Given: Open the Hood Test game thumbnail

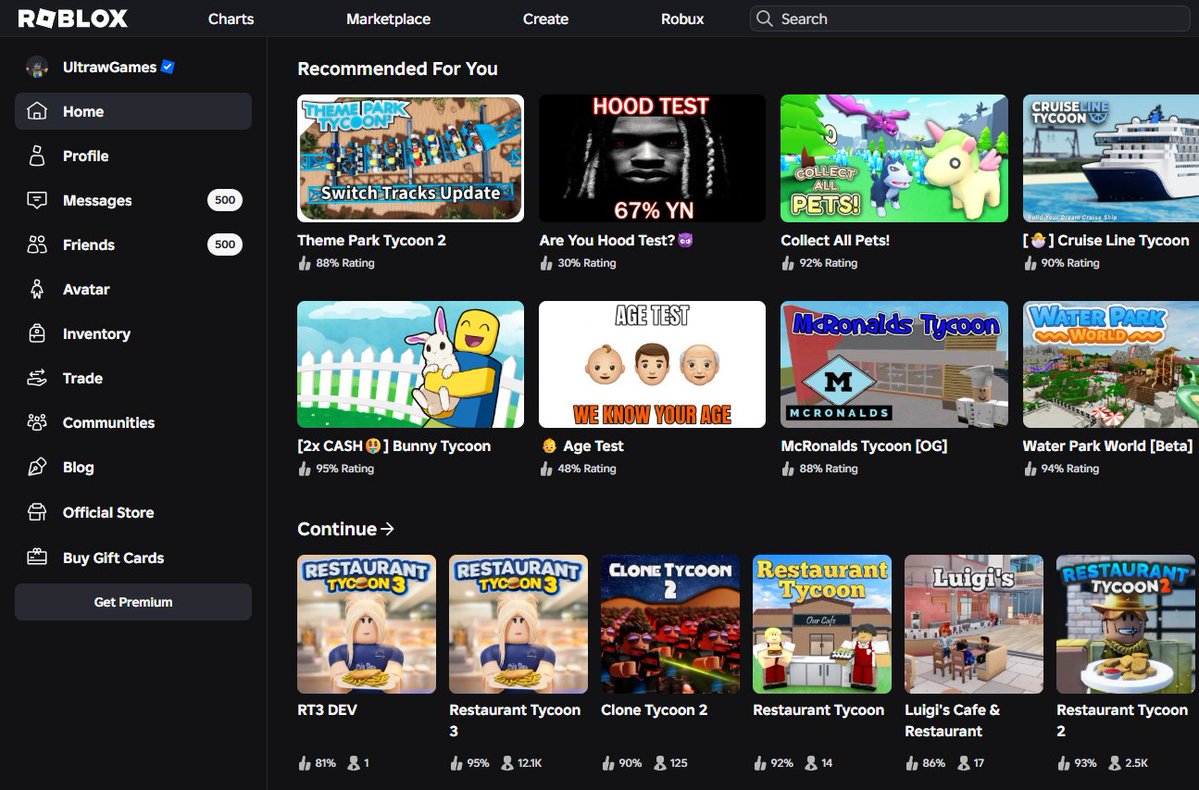Looking at the screenshot, I should (x=652, y=158).
